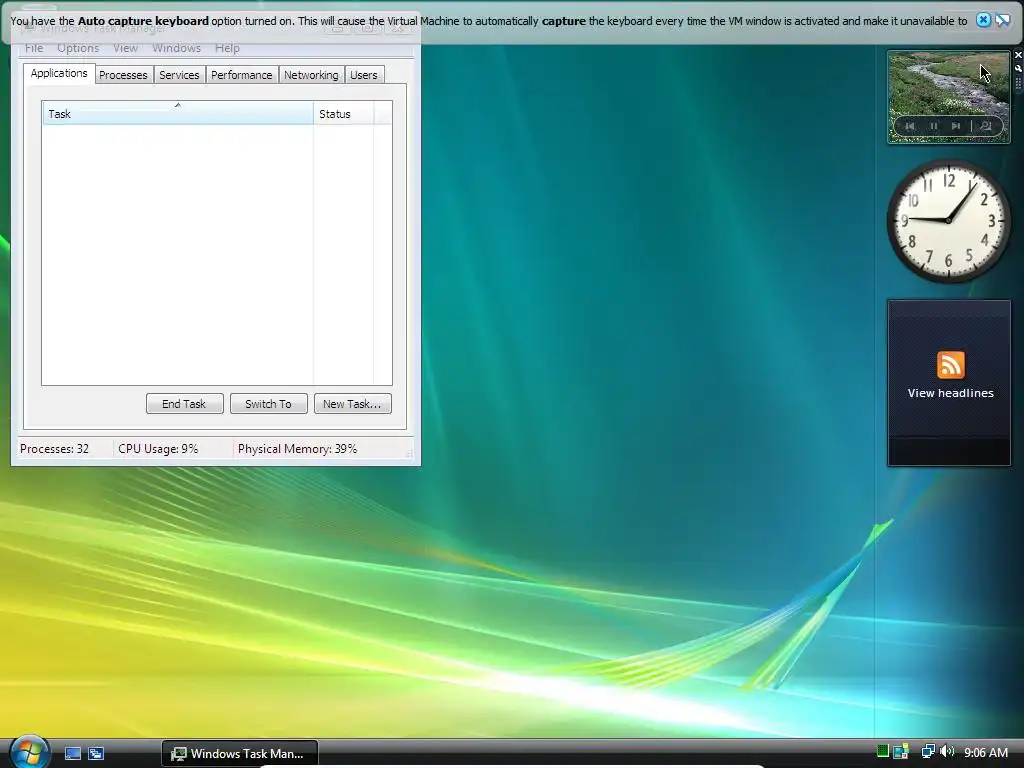This screenshot has height=768, width=1024.
Task: Switch to the Users tab
Action: click(x=364, y=75)
